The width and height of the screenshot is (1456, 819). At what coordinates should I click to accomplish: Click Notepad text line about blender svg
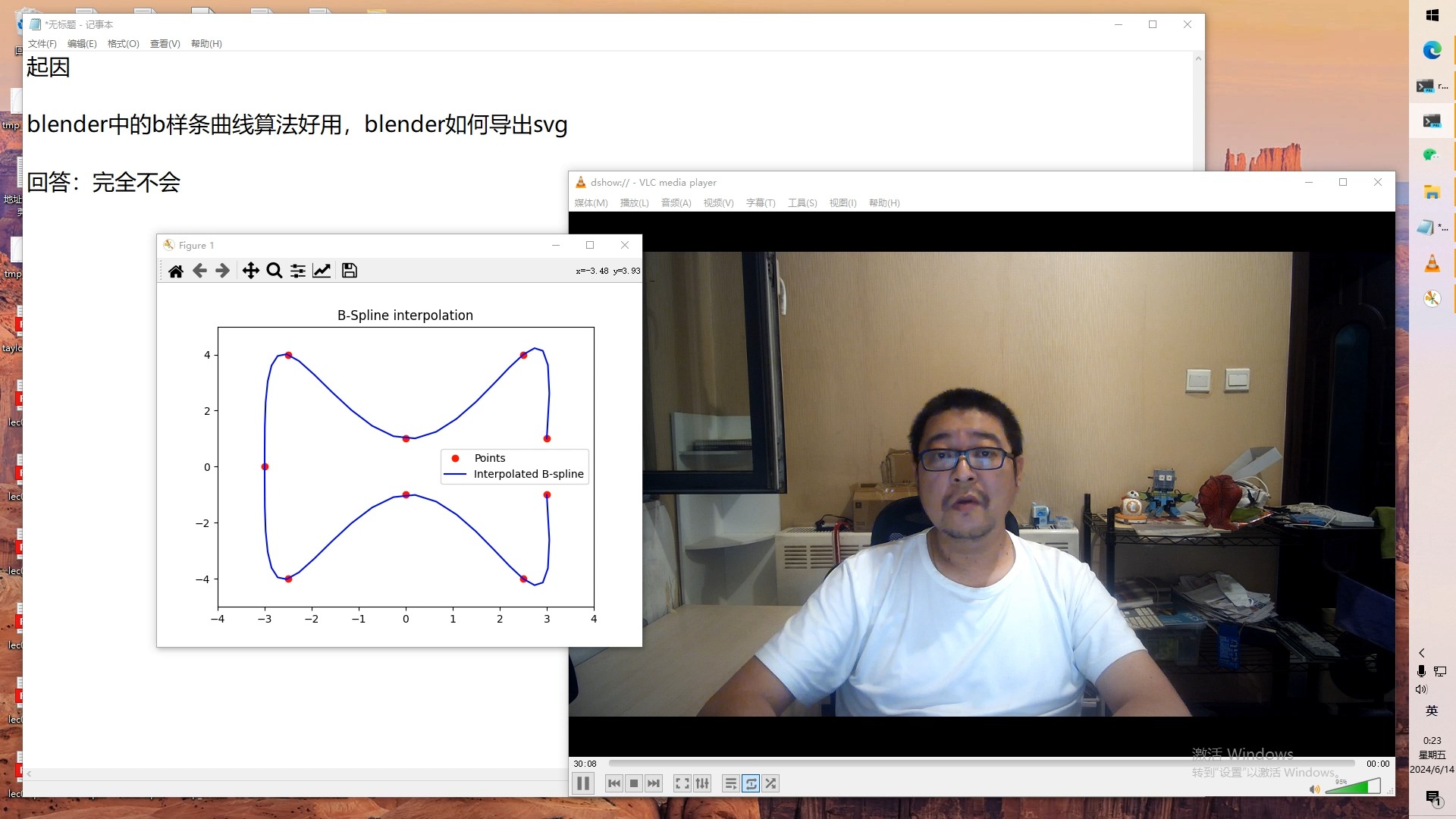coord(297,124)
